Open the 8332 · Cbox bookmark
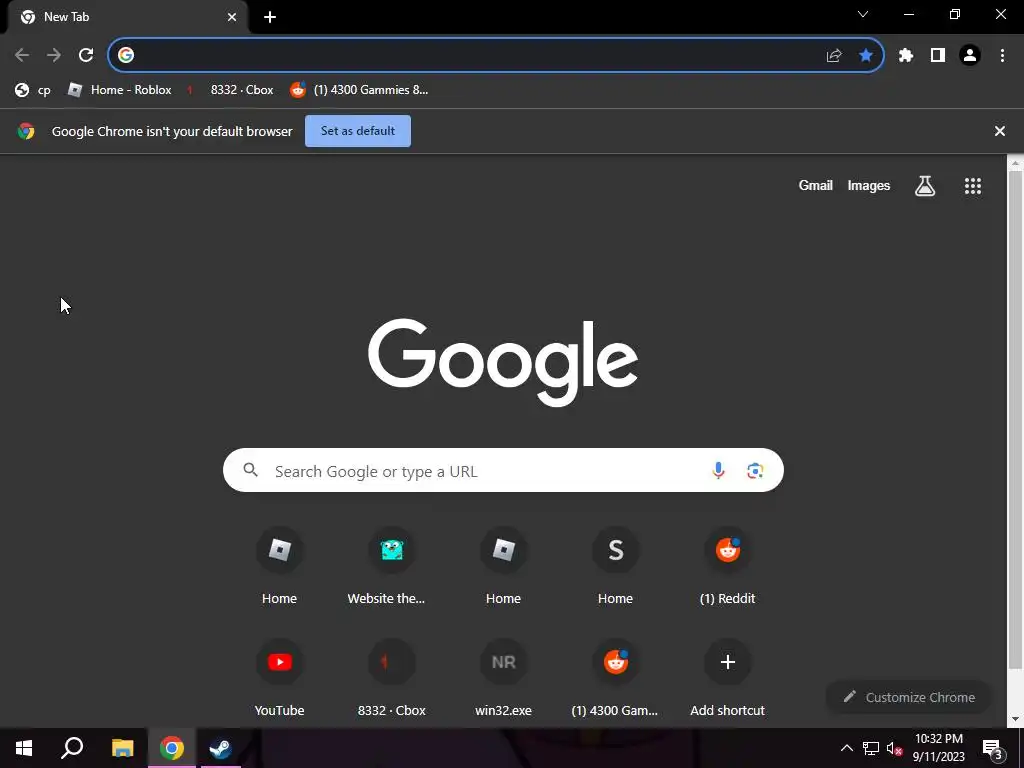Image resolution: width=1024 pixels, height=768 pixels. [x=229, y=90]
